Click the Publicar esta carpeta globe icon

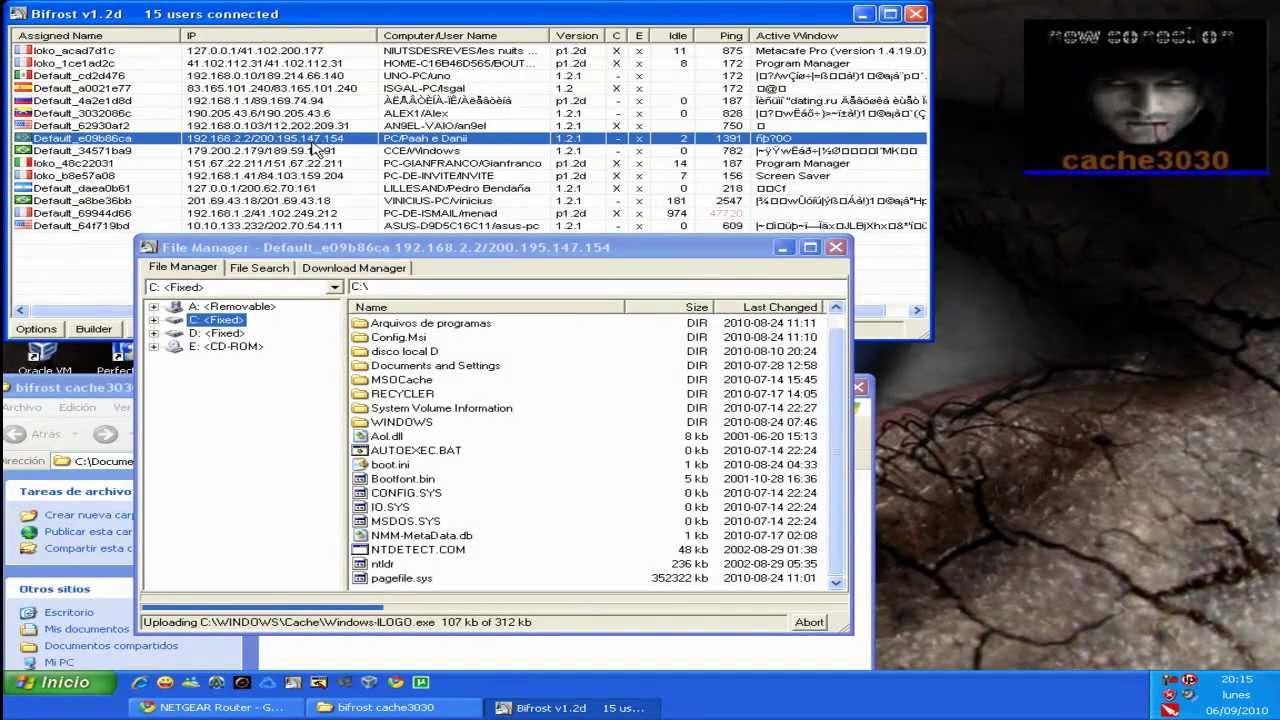click(x=29, y=532)
